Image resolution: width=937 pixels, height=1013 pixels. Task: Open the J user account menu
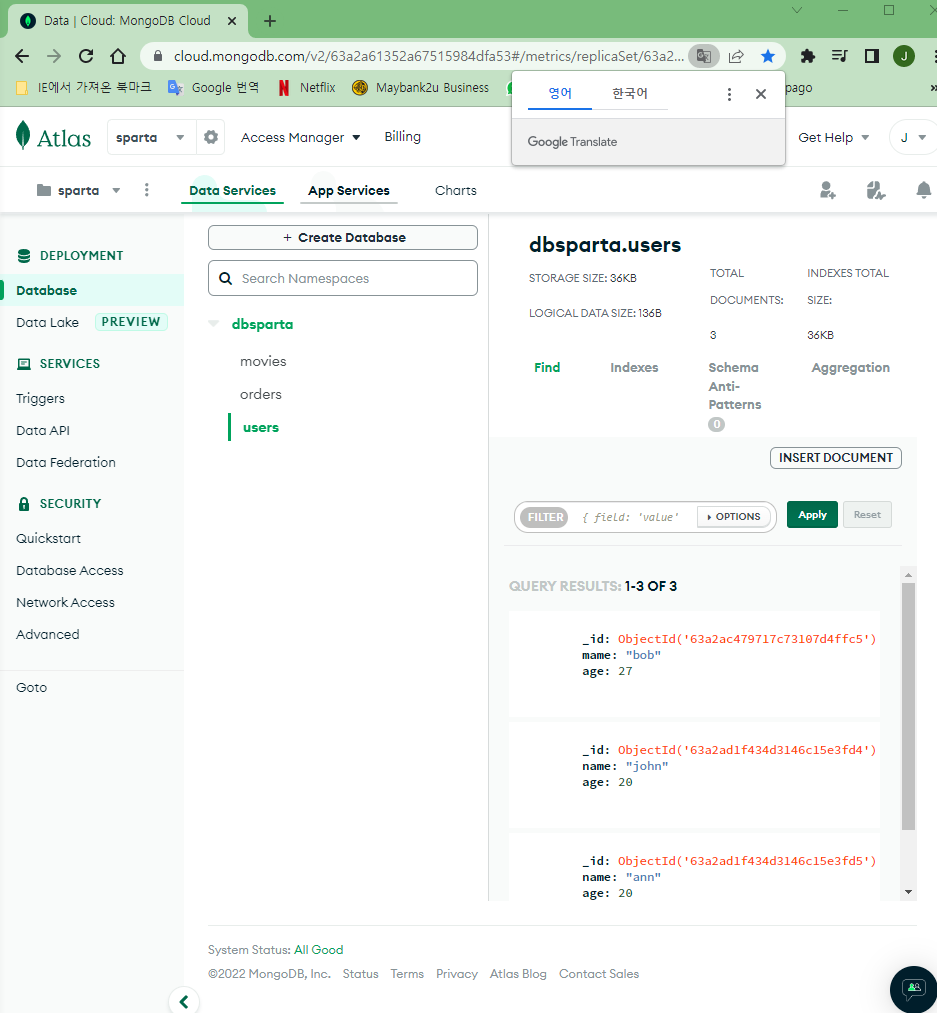pyautogui.click(x=913, y=137)
